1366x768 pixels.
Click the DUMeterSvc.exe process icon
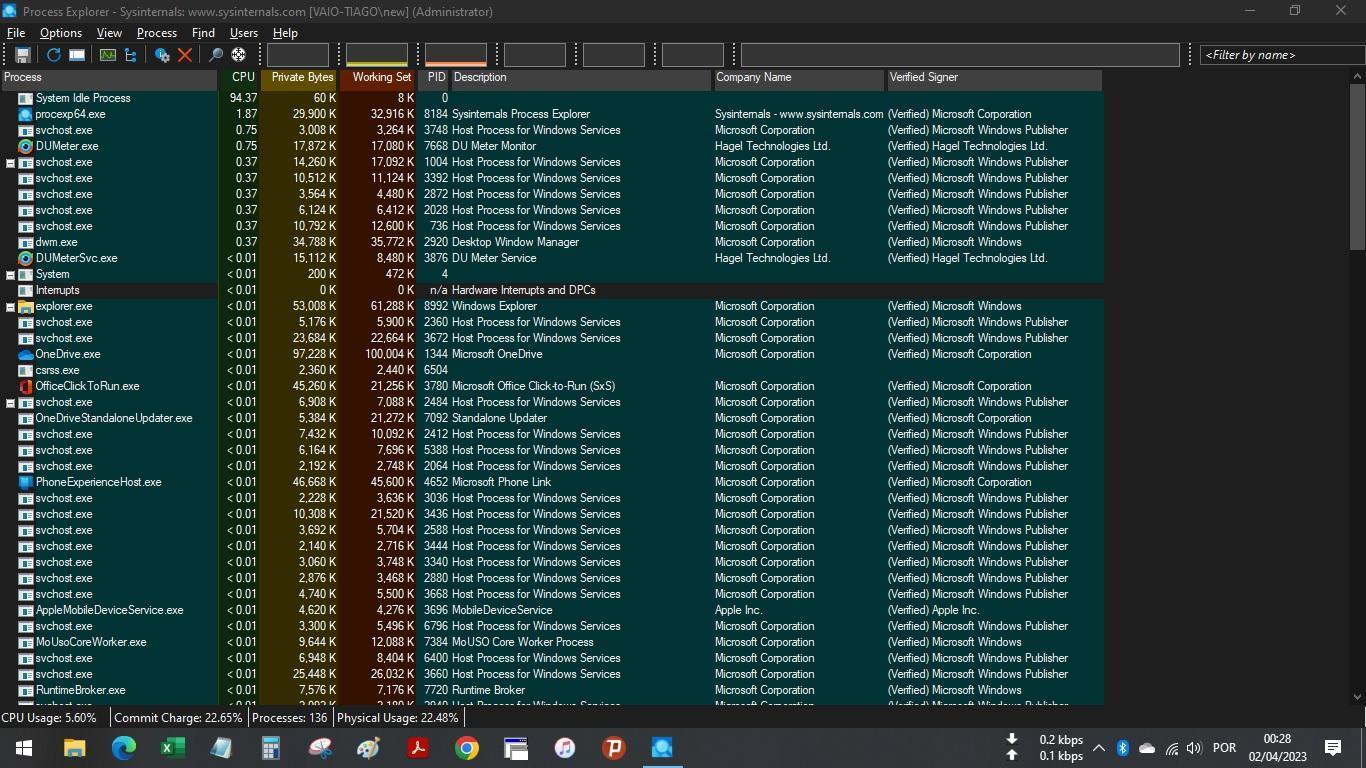click(x=26, y=258)
